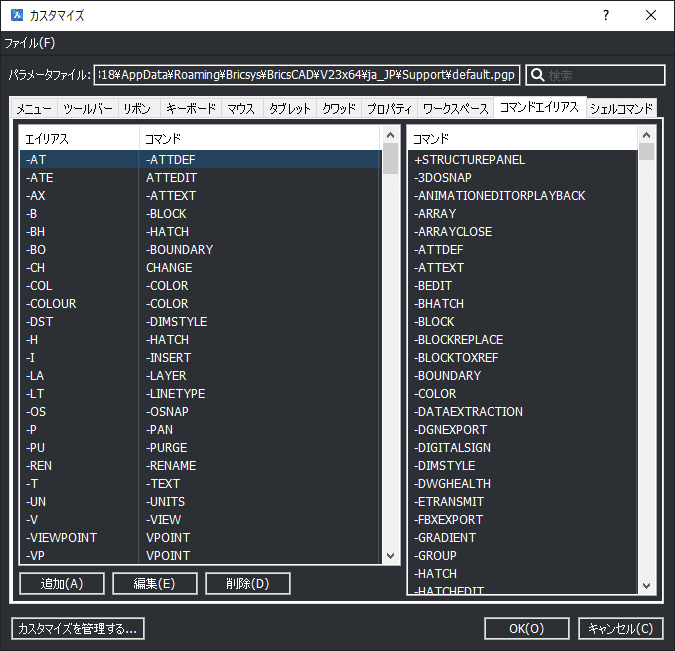Select -DGNEXPORT command
Screen dimensions: 675x651
(x=523, y=429)
